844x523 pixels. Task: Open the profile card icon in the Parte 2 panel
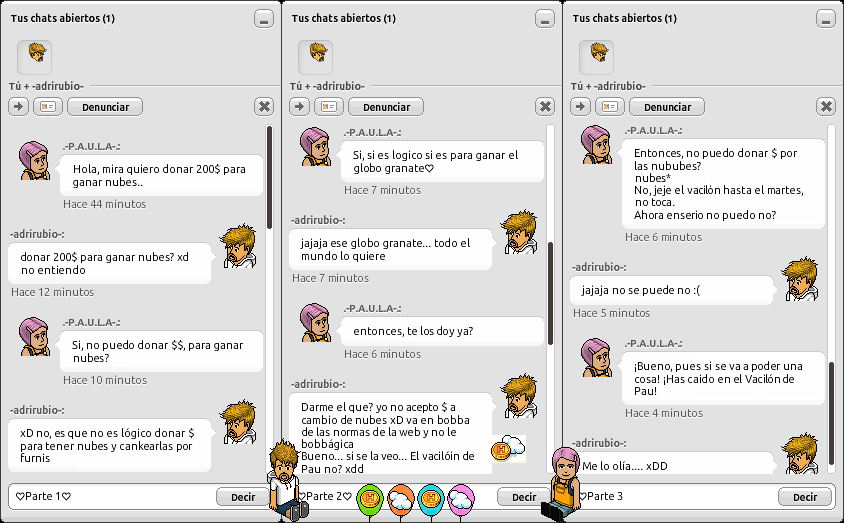[x=329, y=107]
